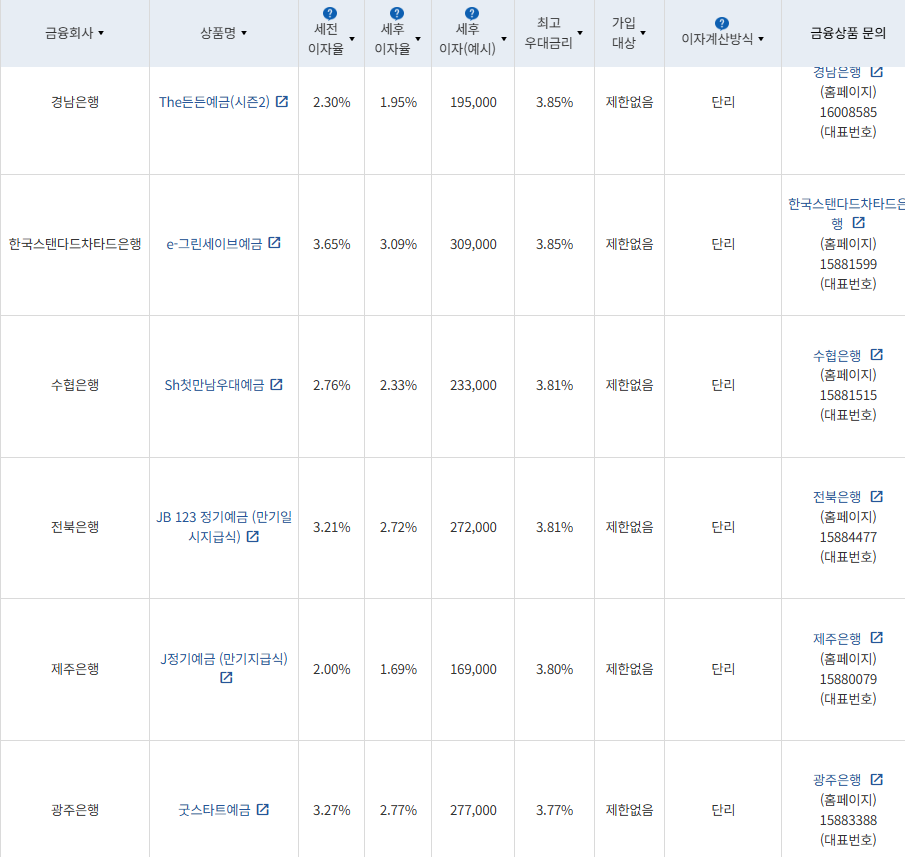
Task: Sort by 금융회사 column arrow
Action: pyautogui.click(x=101, y=33)
